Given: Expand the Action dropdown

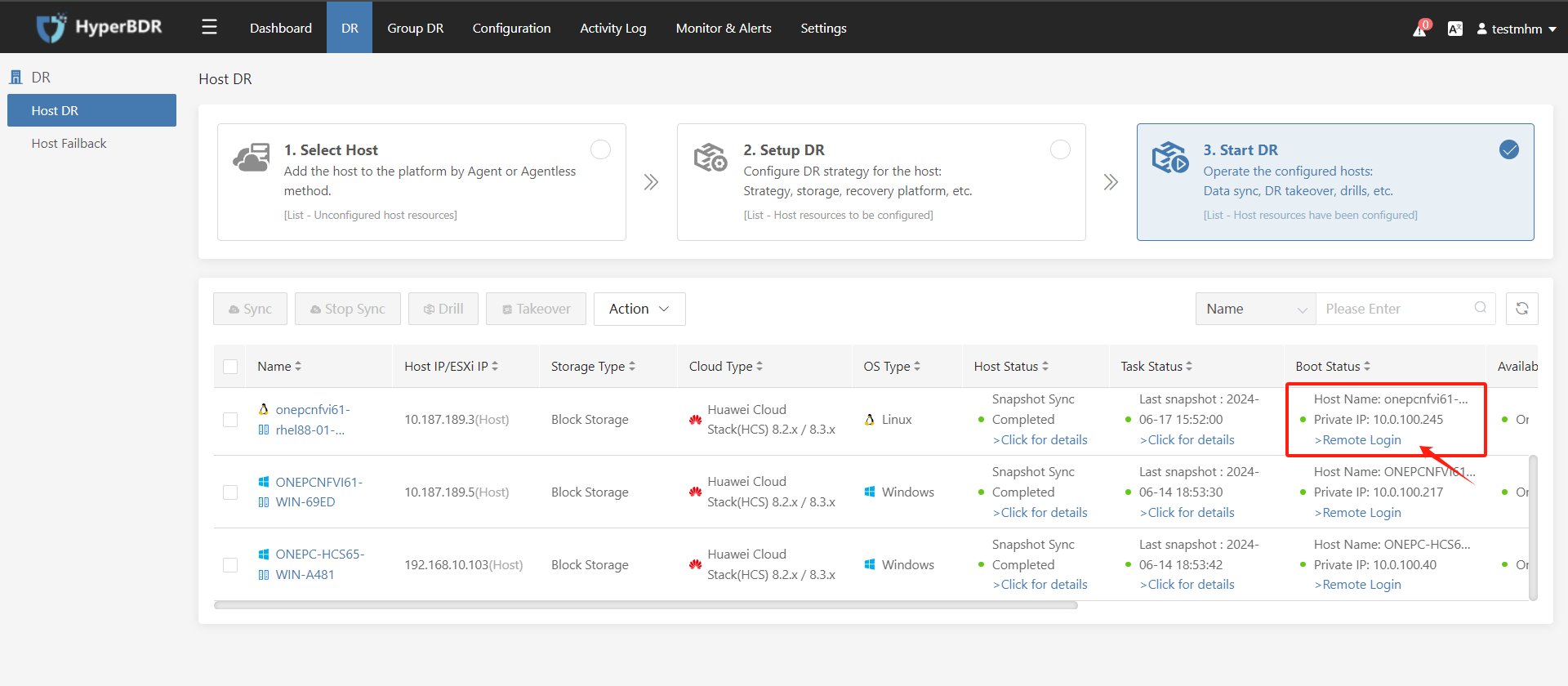Looking at the screenshot, I should click(639, 309).
